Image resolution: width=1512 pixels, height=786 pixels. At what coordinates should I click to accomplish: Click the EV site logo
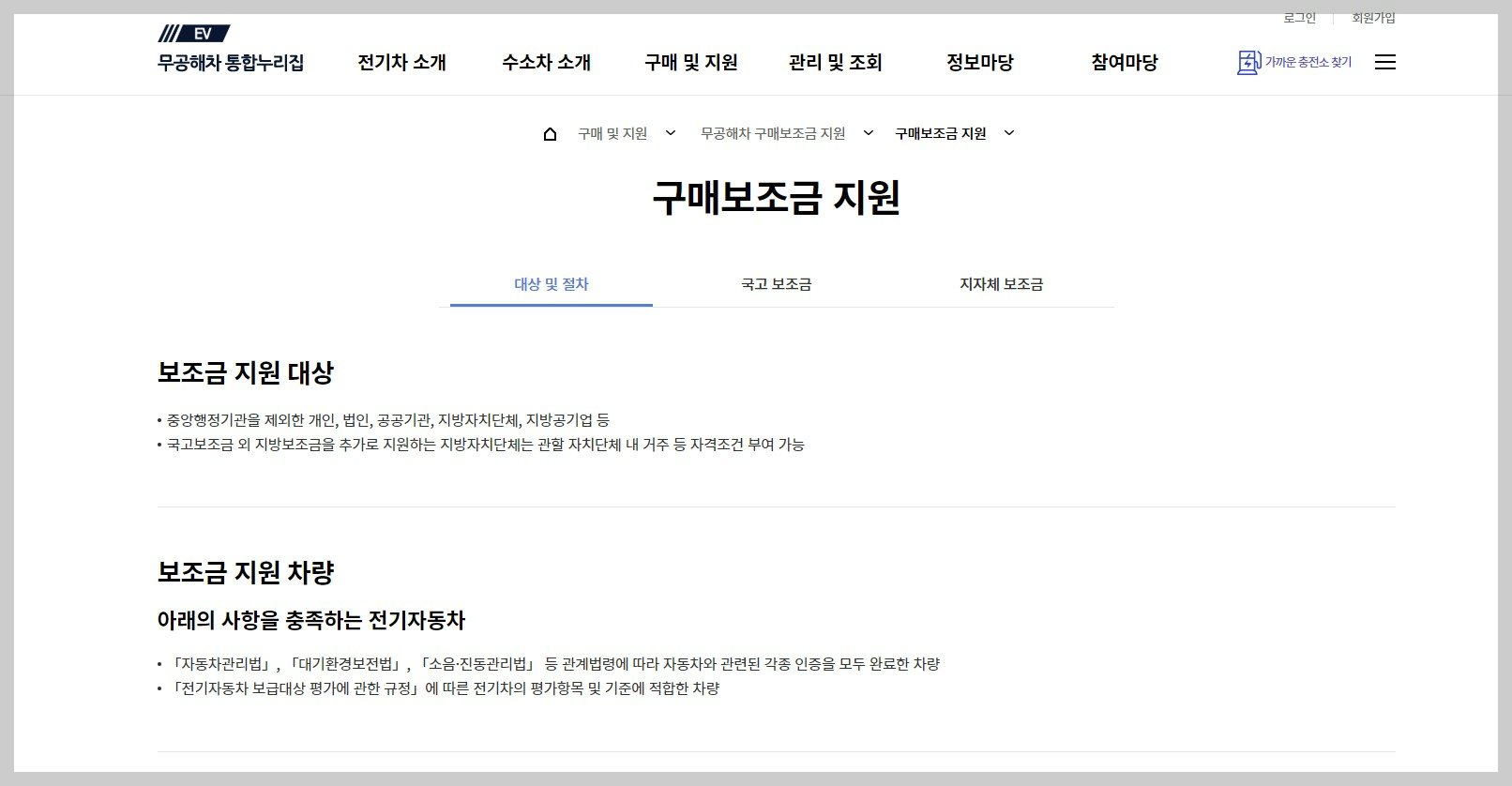(x=194, y=34)
